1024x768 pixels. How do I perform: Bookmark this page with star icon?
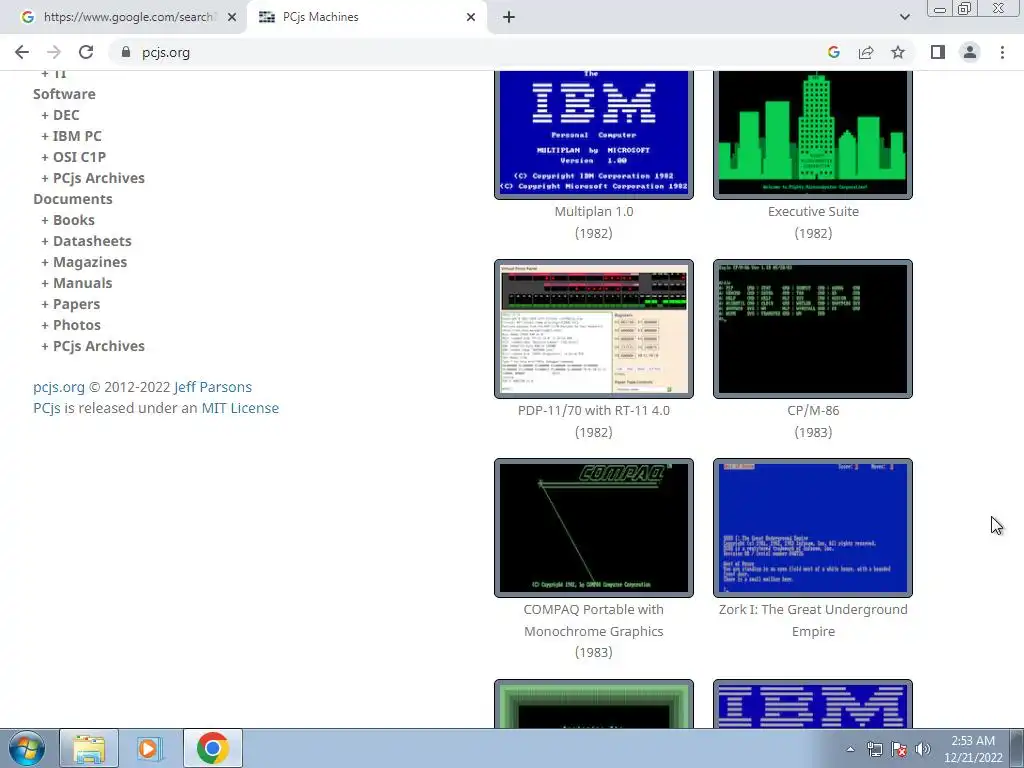coord(898,52)
